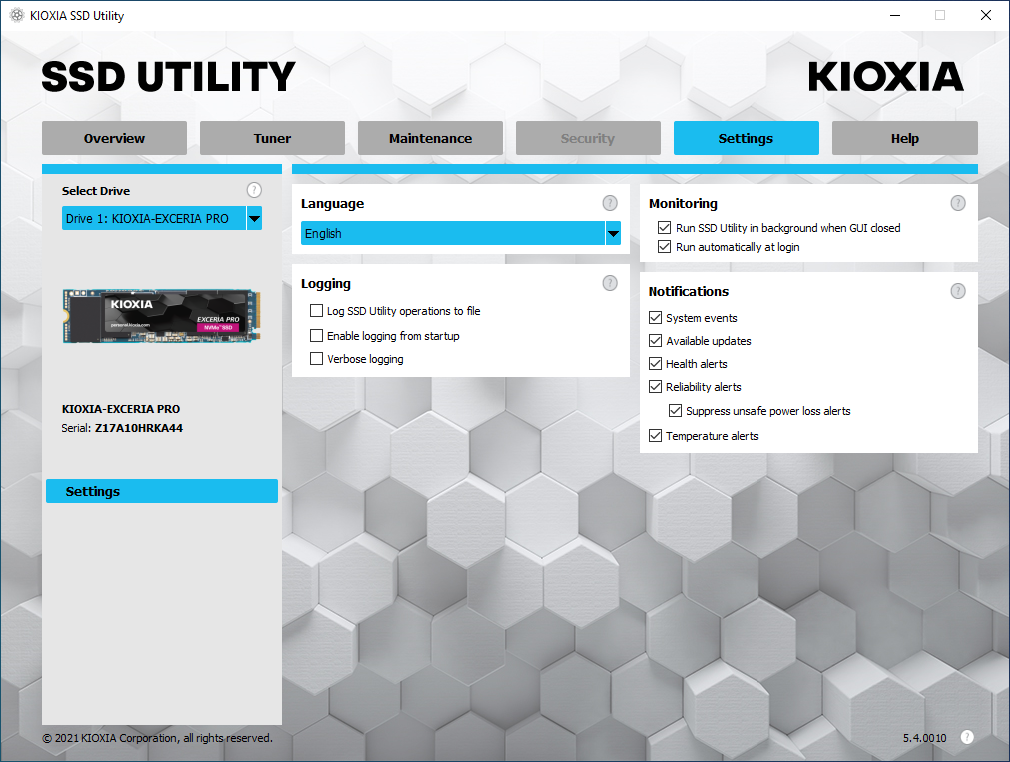Toggle Health alerts checkbox

pyautogui.click(x=656, y=364)
